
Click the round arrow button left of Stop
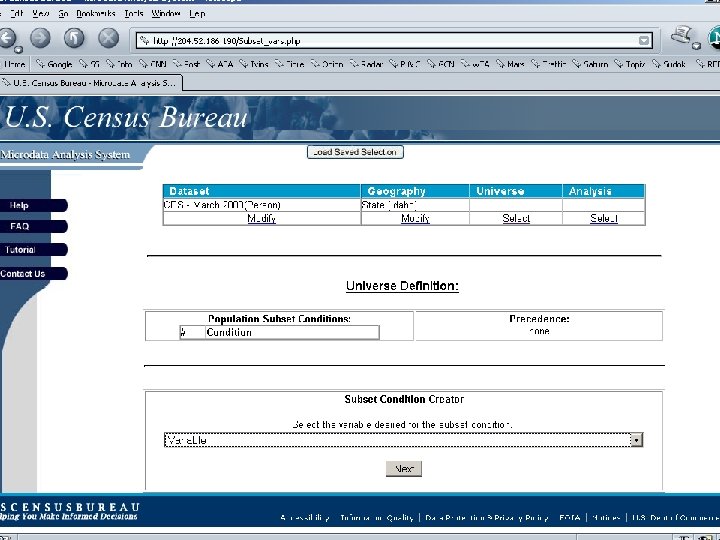[74, 38]
